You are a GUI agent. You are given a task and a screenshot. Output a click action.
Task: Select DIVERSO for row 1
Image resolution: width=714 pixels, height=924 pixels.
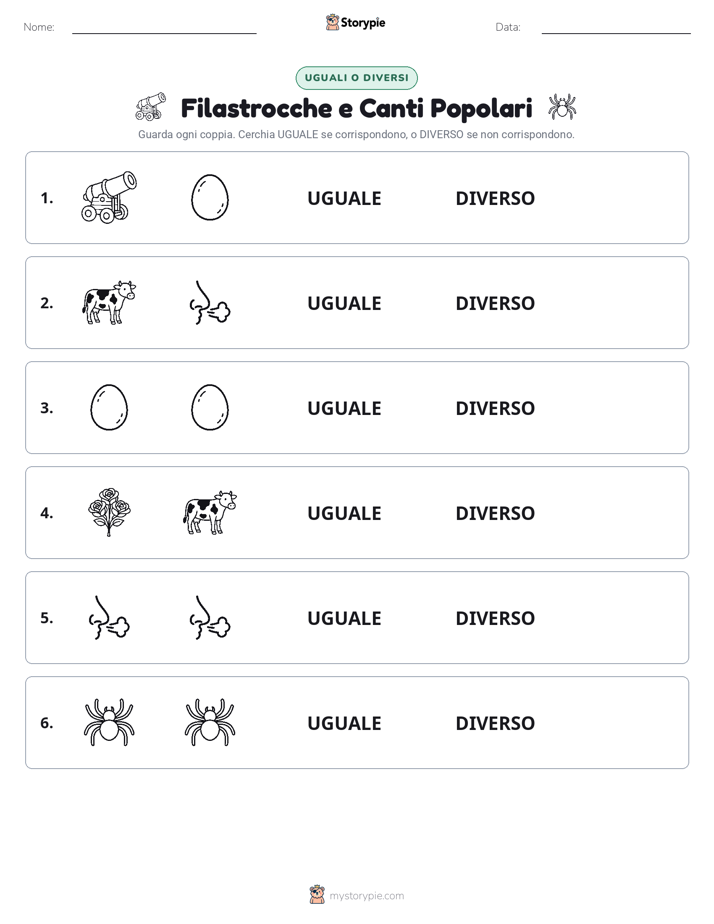pos(495,198)
